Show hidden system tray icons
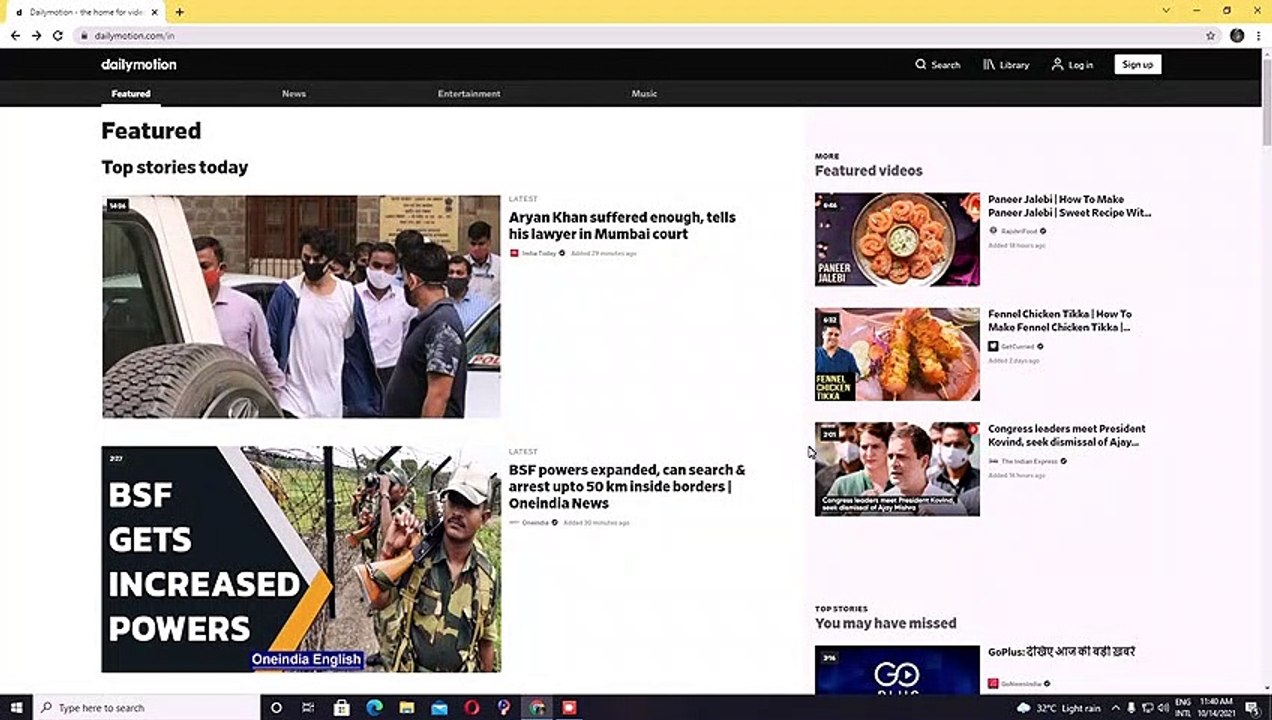This screenshot has width=1272, height=720. click(x=1118, y=708)
